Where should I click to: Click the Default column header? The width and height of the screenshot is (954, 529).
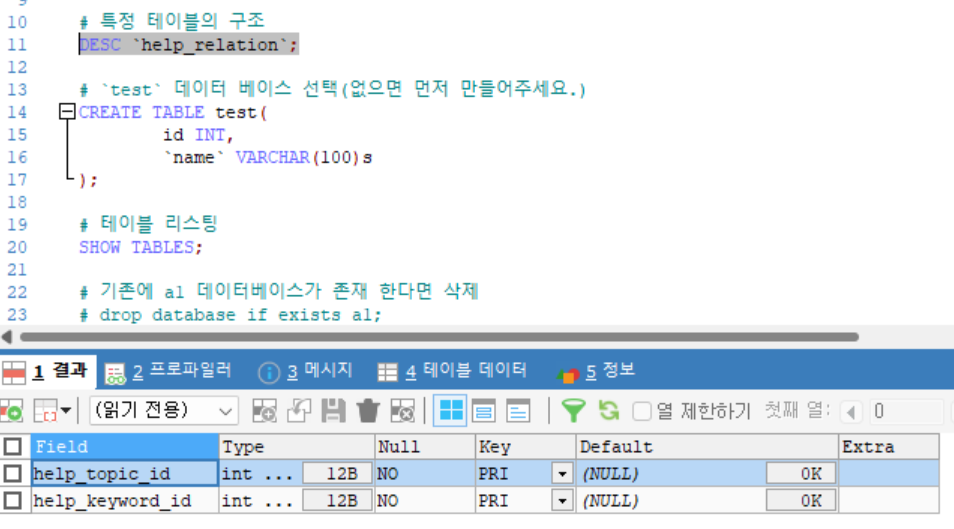tap(707, 447)
